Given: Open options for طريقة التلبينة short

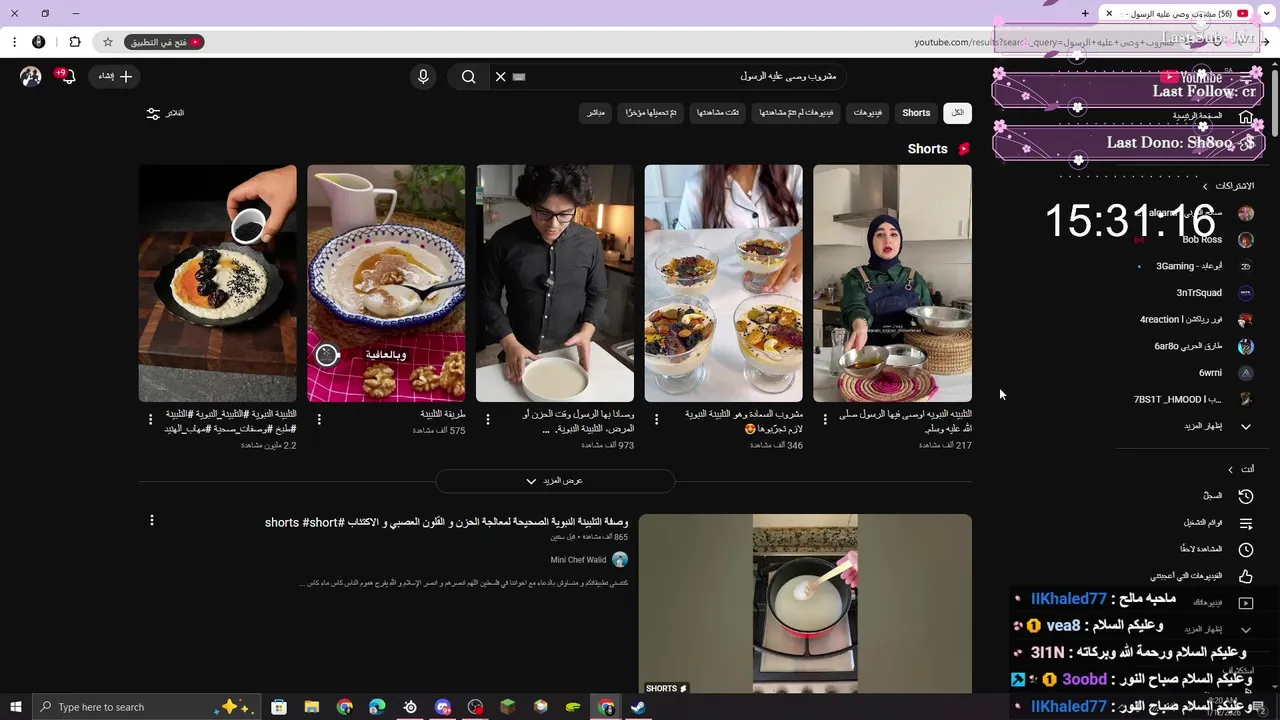Looking at the screenshot, I should pyautogui.click(x=319, y=420).
